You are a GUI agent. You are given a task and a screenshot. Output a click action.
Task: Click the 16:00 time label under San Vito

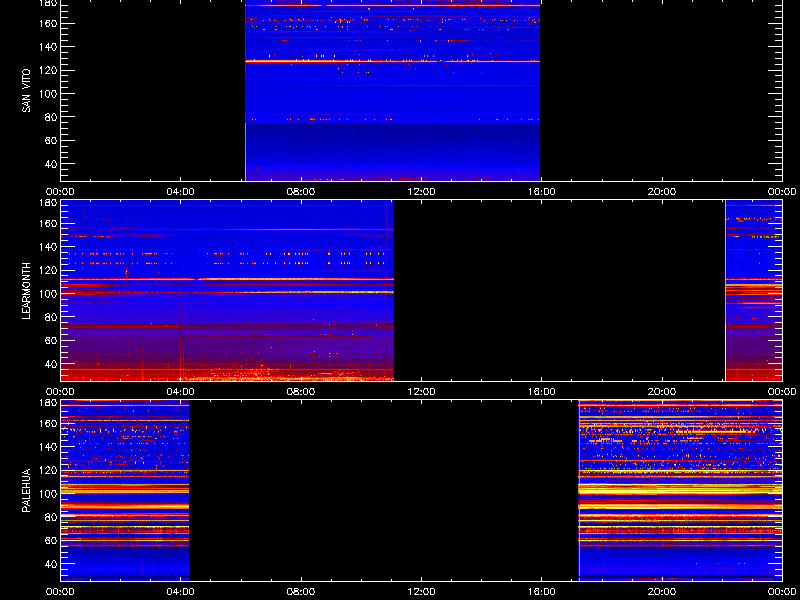point(542,192)
